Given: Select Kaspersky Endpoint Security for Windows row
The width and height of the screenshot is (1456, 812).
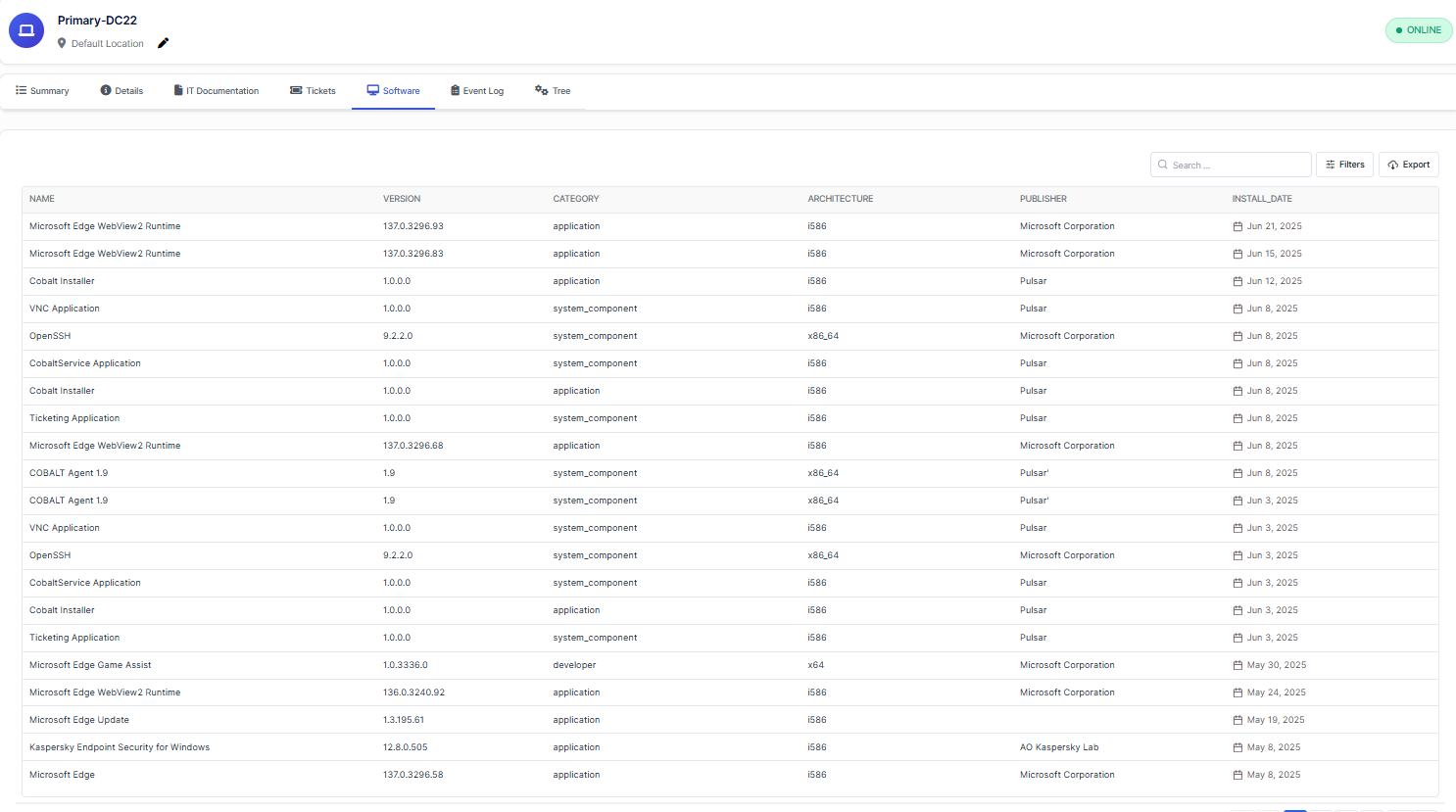Looking at the screenshot, I should pyautogui.click(x=730, y=747).
